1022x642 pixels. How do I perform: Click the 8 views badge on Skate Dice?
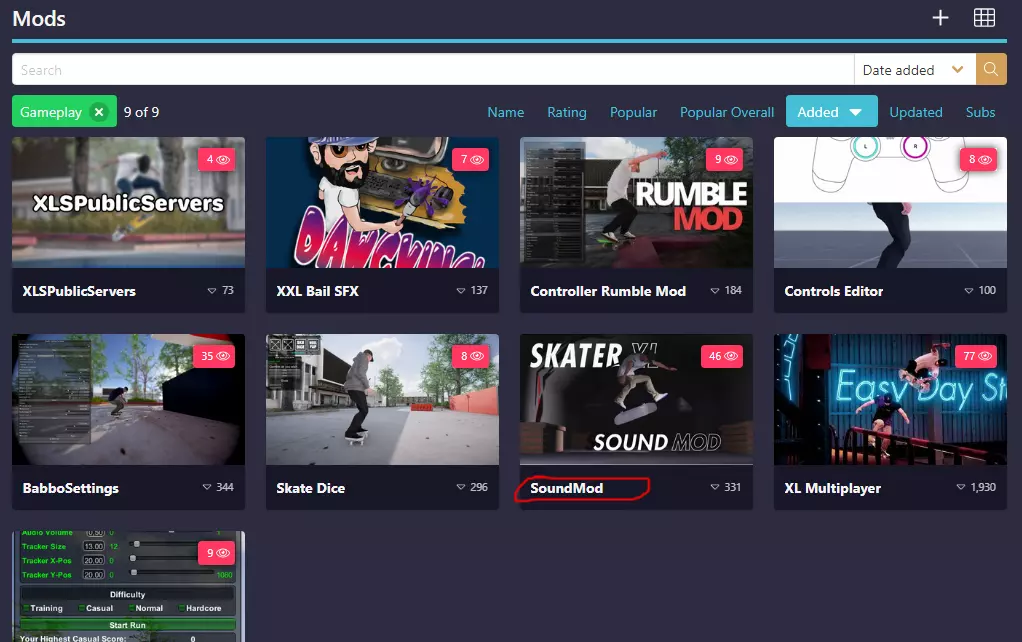(472, 357)
